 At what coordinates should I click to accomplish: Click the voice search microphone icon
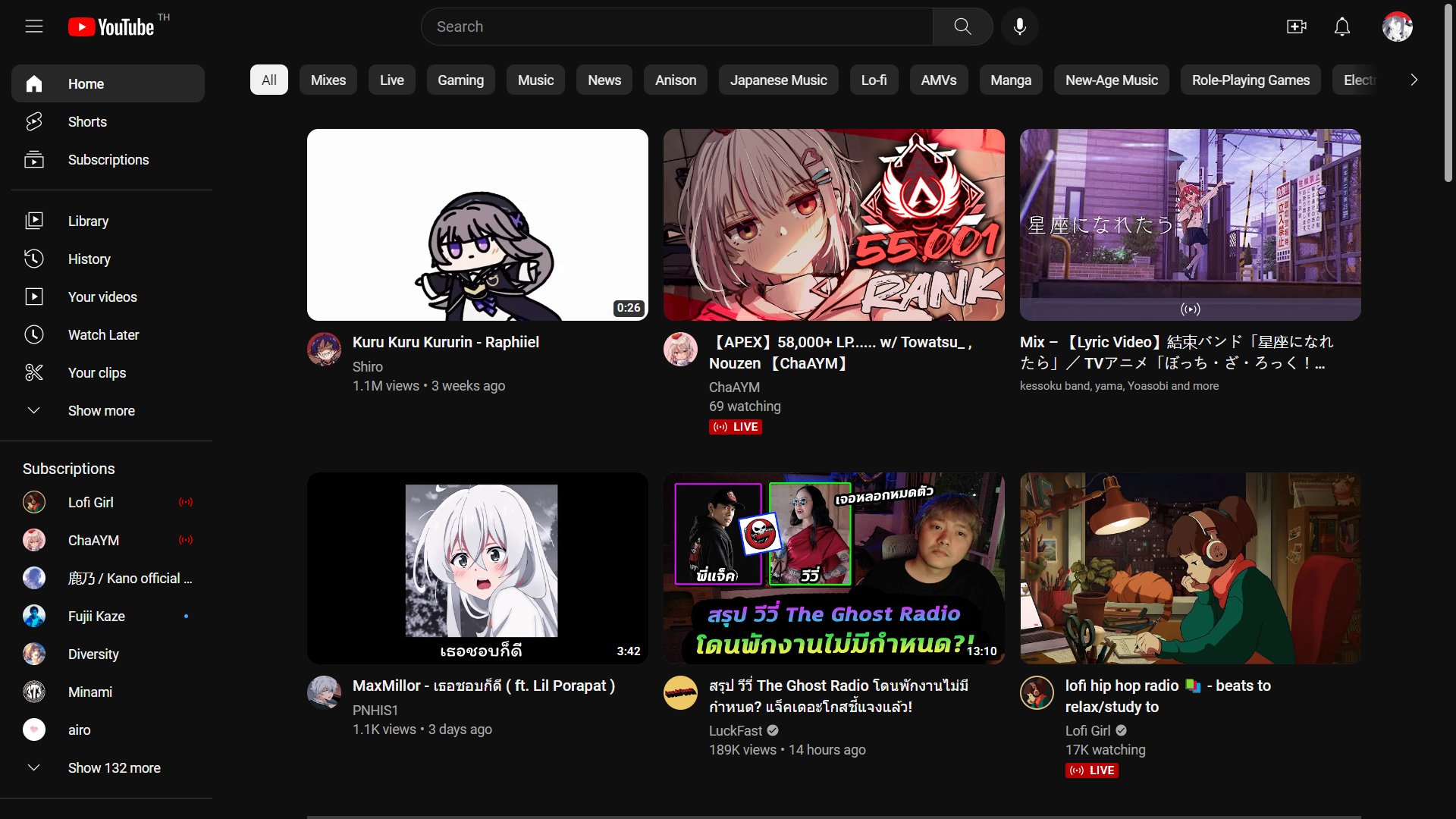1019,27
